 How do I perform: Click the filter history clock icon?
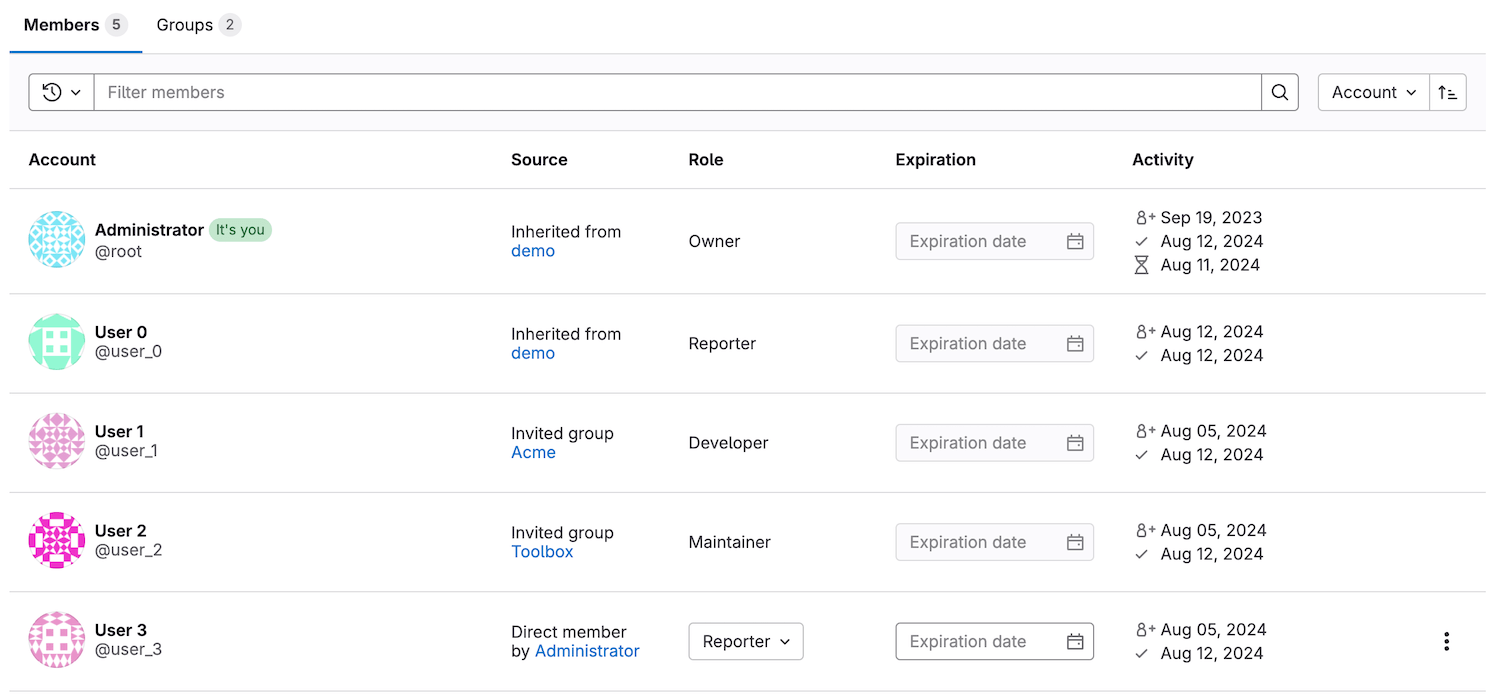(x=50, y=92)
